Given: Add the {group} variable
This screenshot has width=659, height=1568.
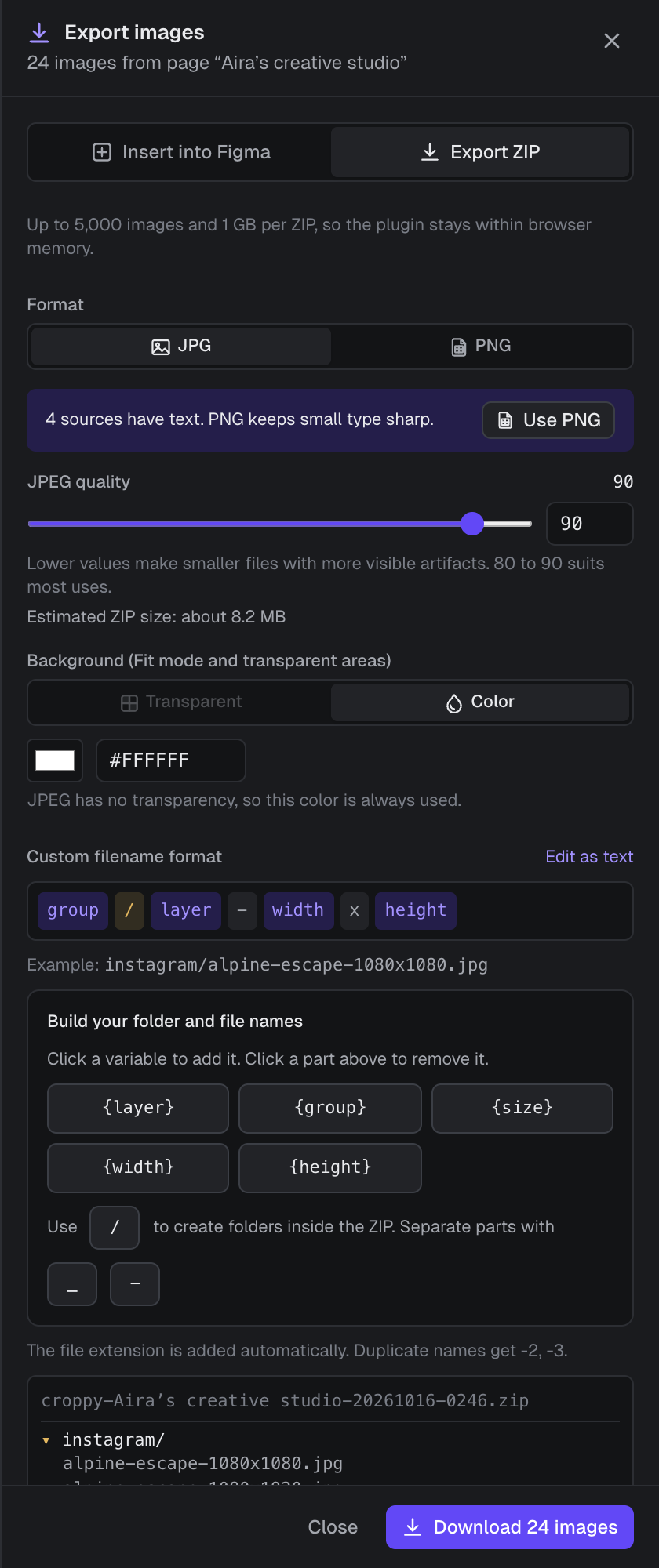Looking at the screenshot, I should [330, 1108].
